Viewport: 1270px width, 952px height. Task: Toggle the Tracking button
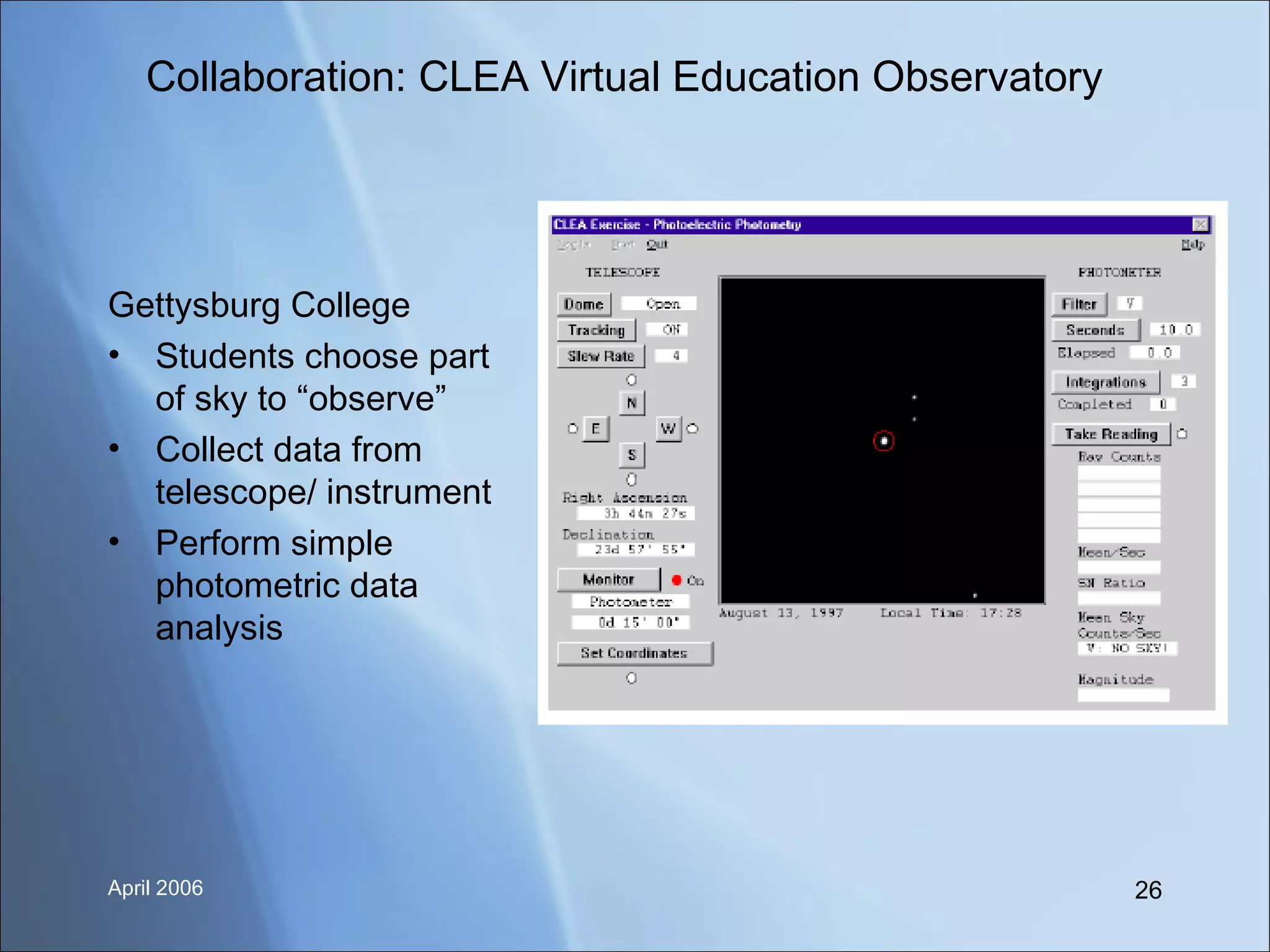[x=597, y=330]
